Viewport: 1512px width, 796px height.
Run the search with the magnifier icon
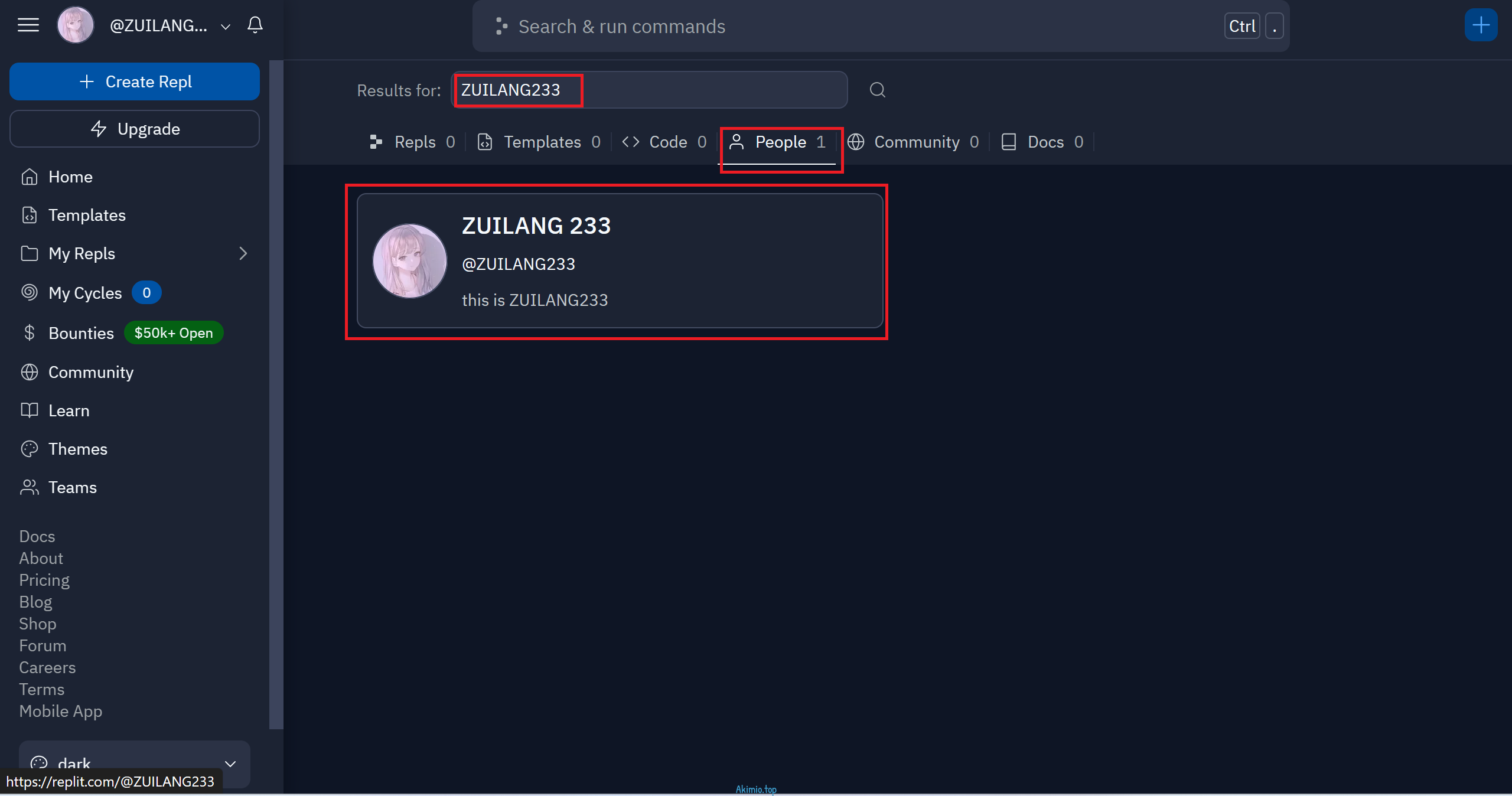[876, 90]
